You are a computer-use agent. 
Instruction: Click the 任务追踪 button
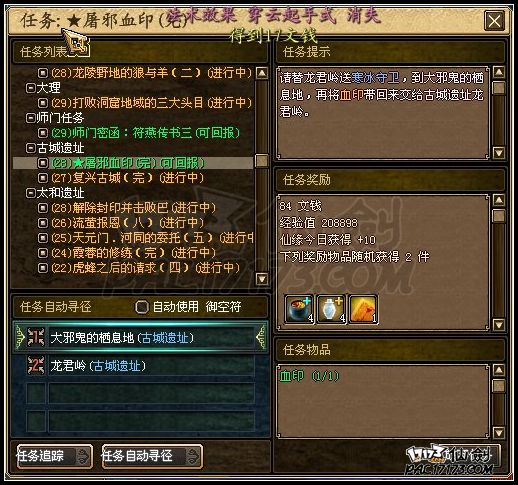coord(55,456)
